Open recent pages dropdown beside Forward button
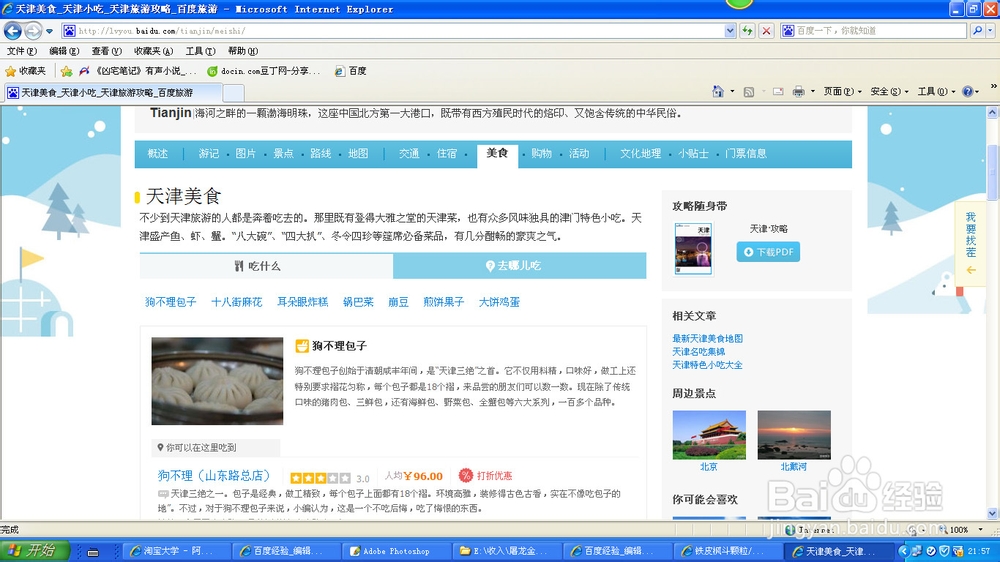 (50, 31)
